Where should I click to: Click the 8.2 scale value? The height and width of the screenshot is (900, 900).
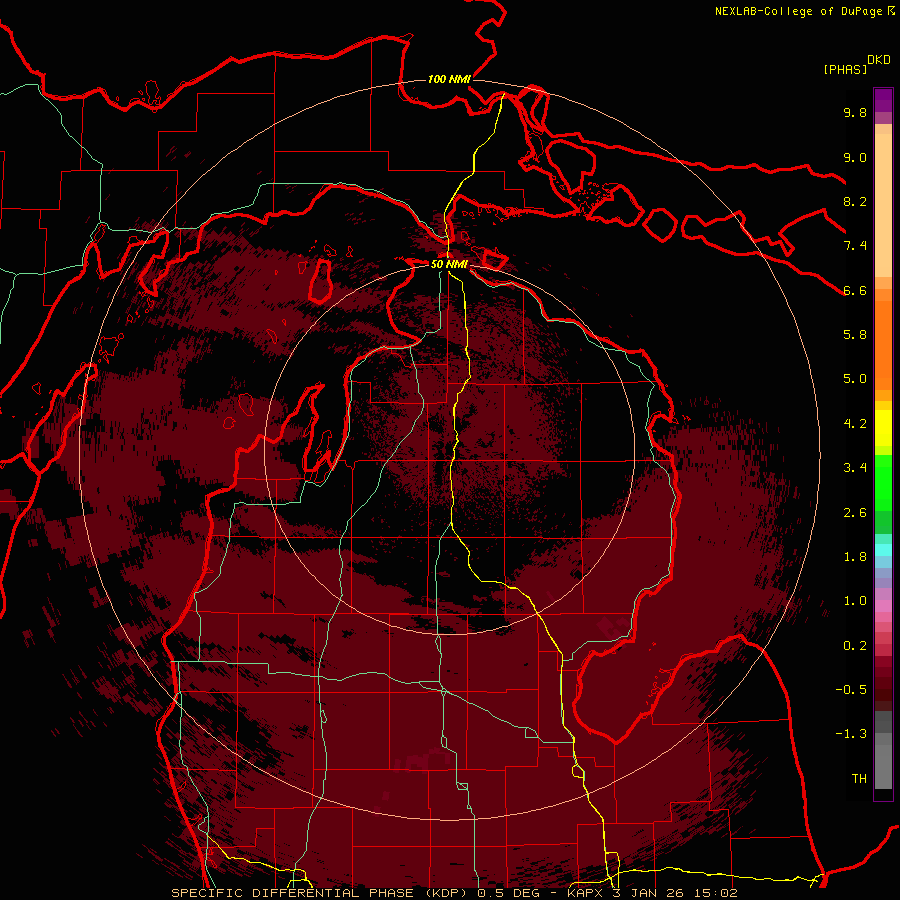coord(855,201)
